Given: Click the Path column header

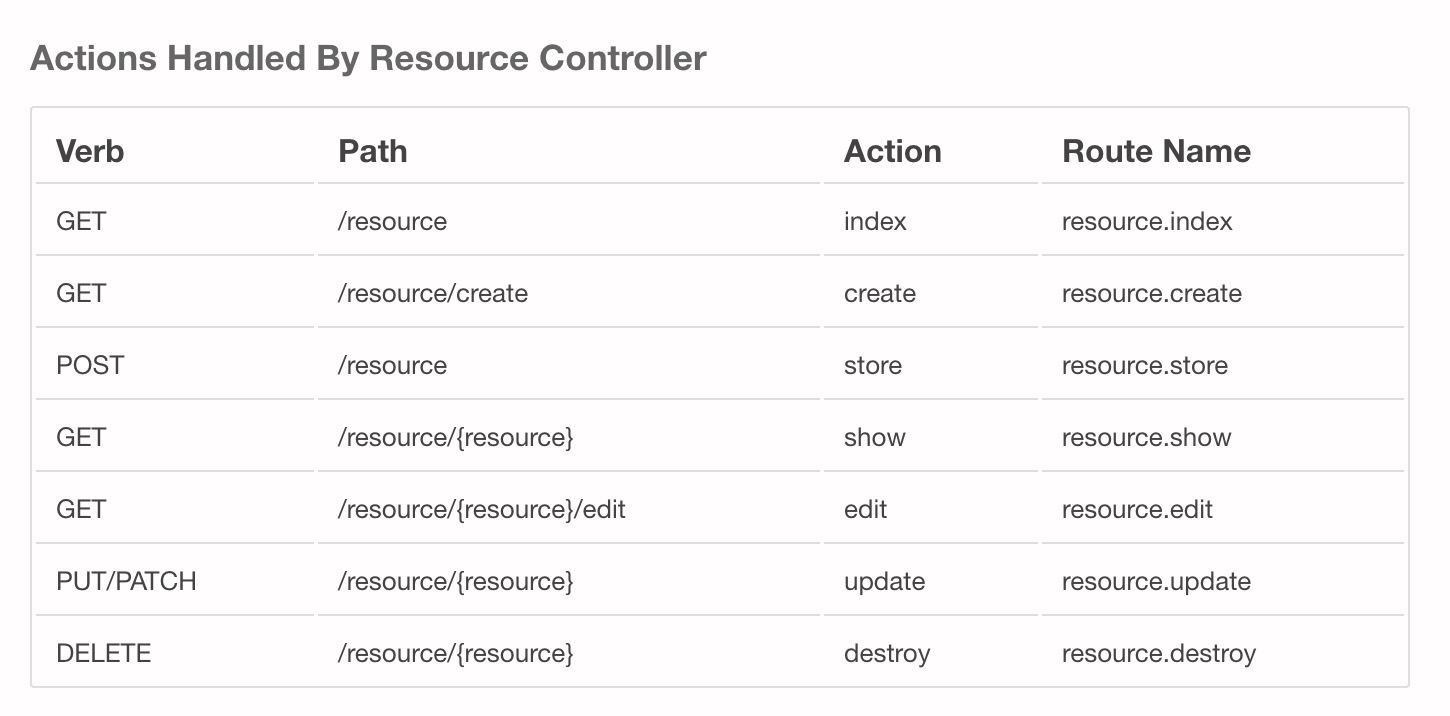Looking at the screenshot, I should [372, 151].
